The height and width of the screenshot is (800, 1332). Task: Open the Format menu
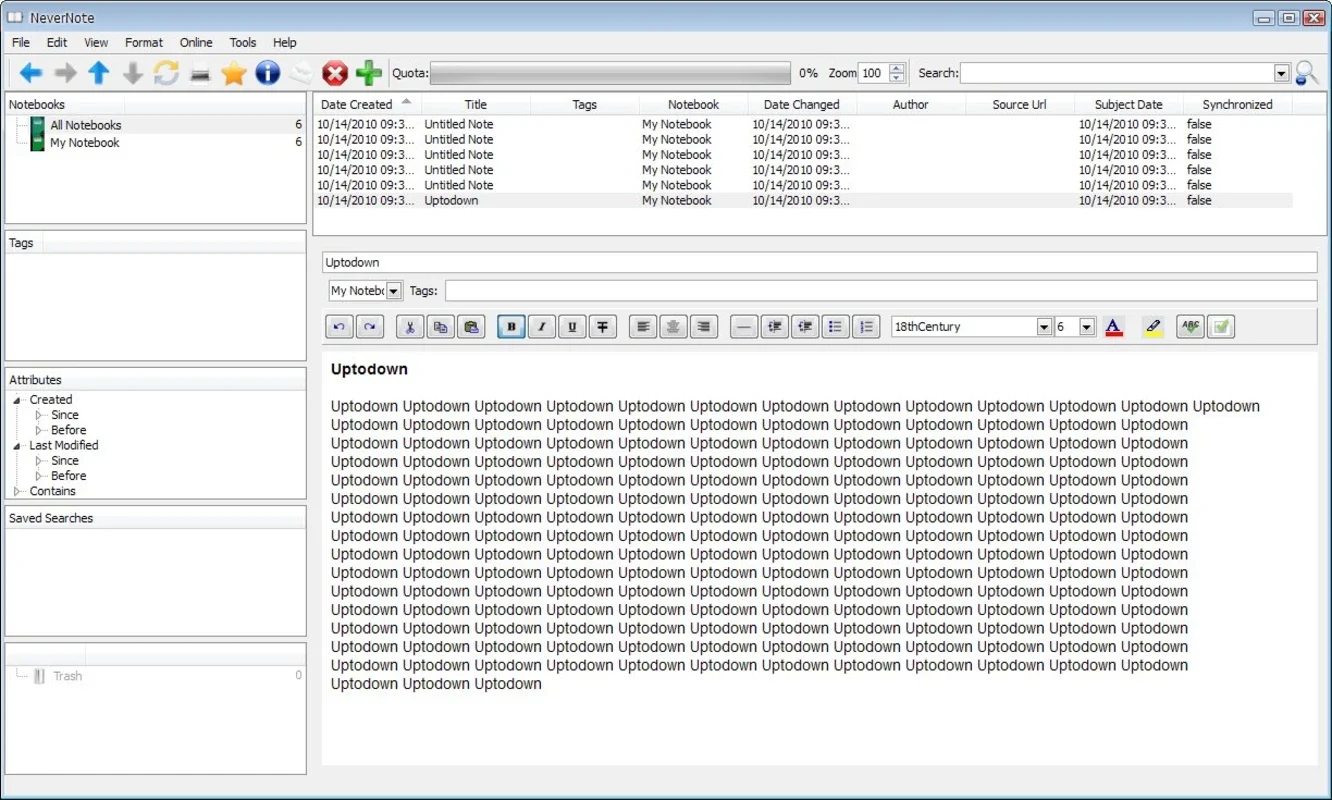point(144,42)
